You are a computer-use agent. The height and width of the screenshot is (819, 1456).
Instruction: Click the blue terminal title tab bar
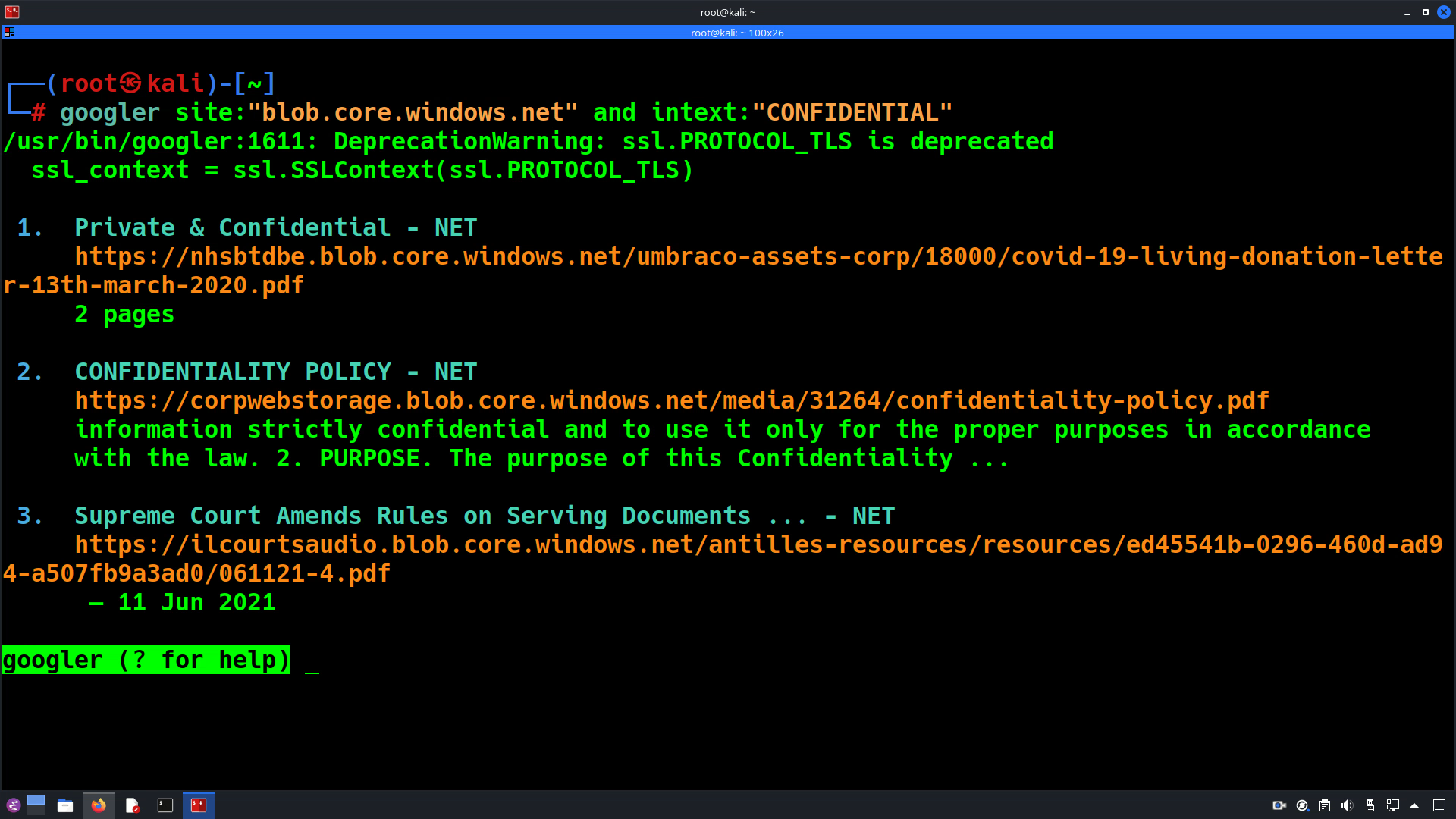pos(736,33)
